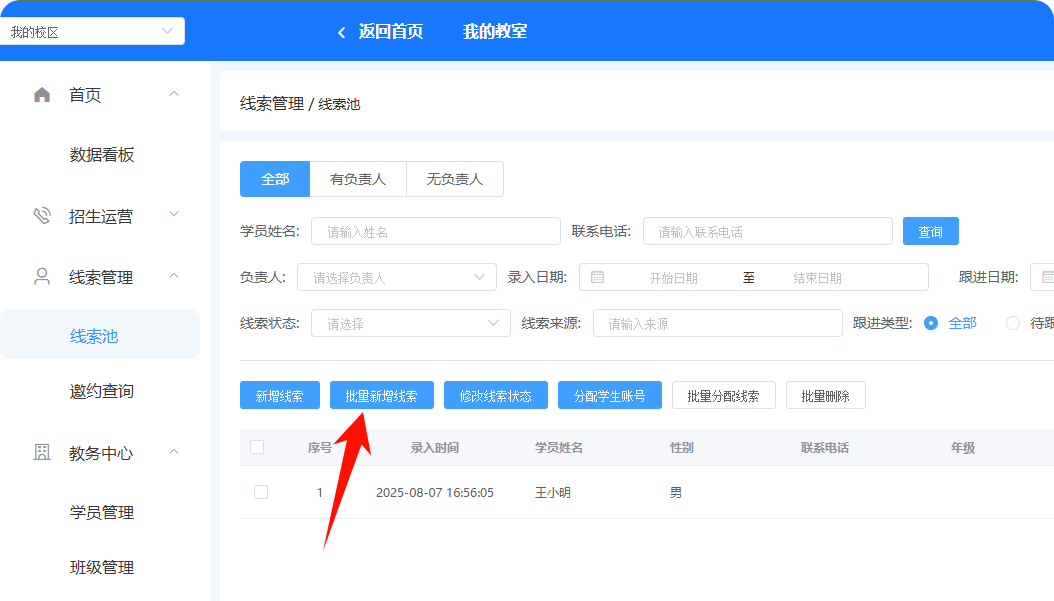This screenshot has width=1054, height=601.
Task: Click the back arrow before 返回首页
Action: [x=341, y=32]
